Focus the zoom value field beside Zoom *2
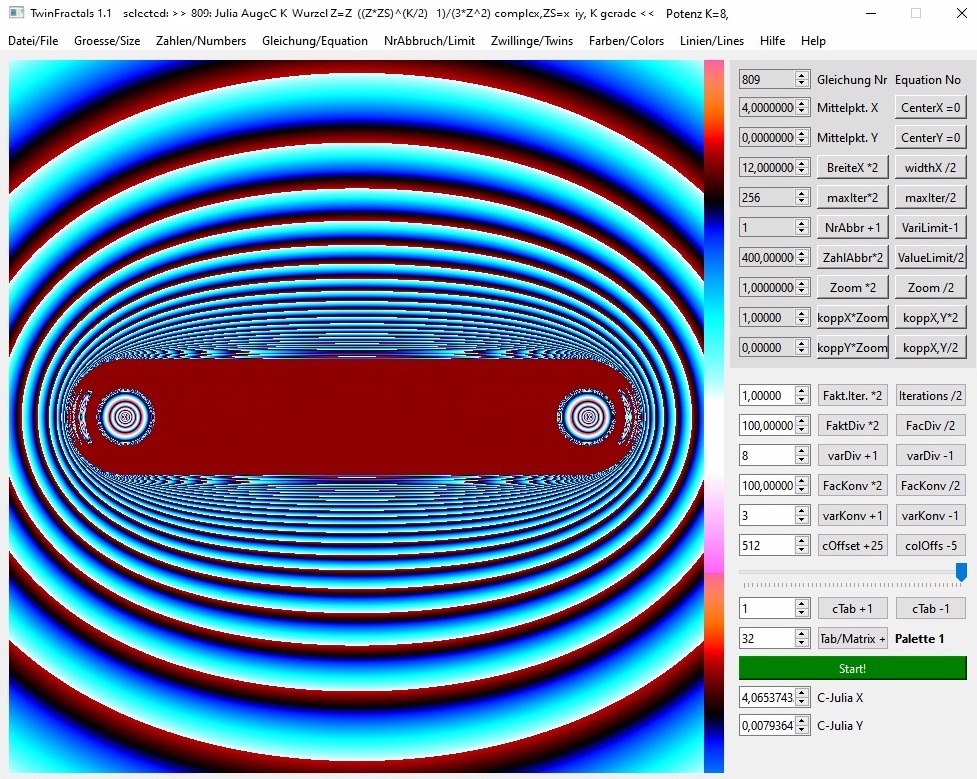This screenshot has width=977, height=779. click(x=774, y=287)
